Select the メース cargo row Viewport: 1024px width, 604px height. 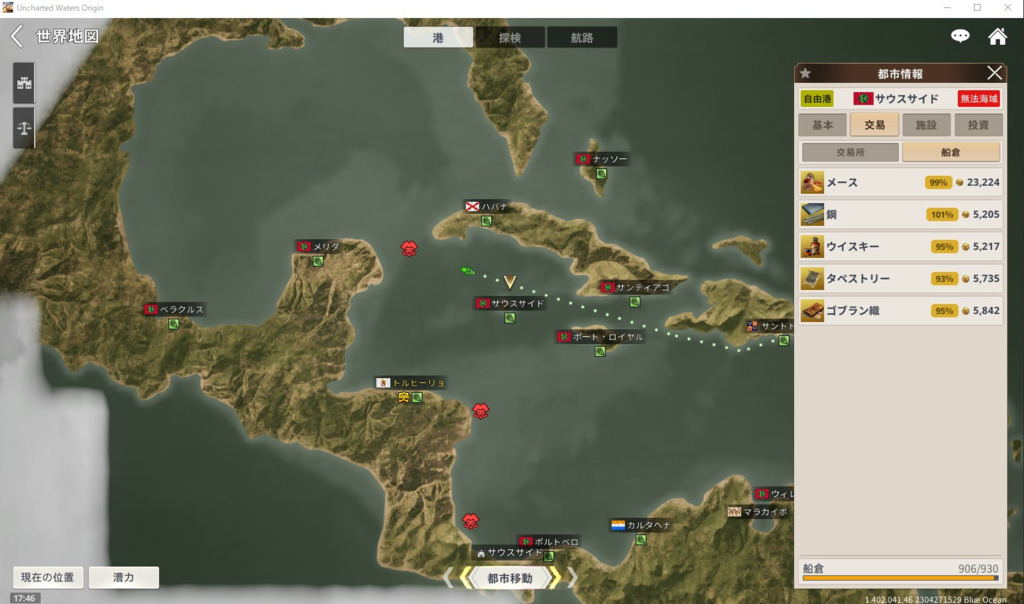tap(900, 182)
